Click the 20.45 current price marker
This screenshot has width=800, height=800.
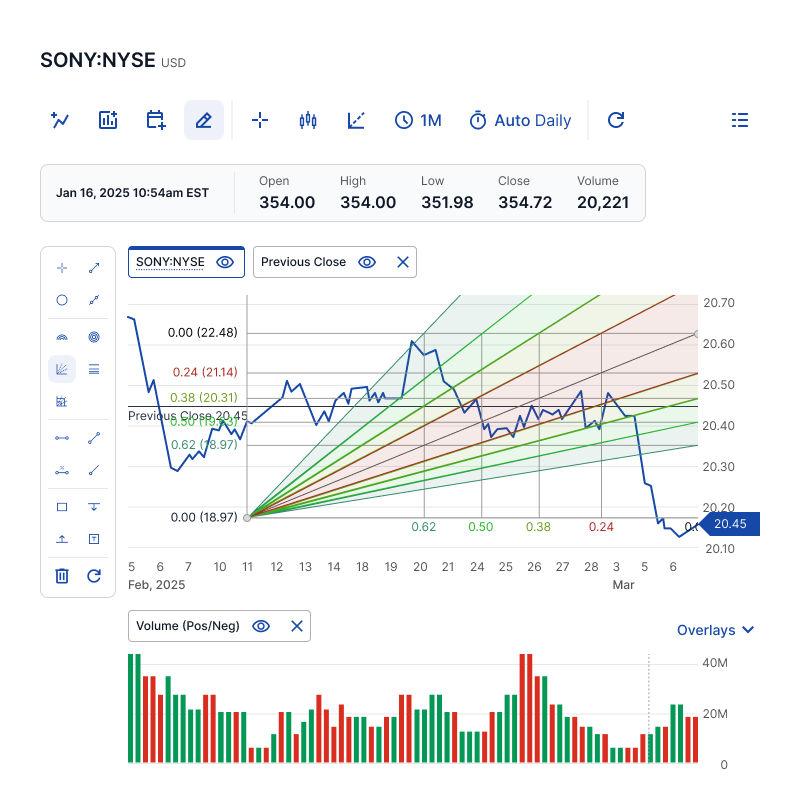point(730,524)
